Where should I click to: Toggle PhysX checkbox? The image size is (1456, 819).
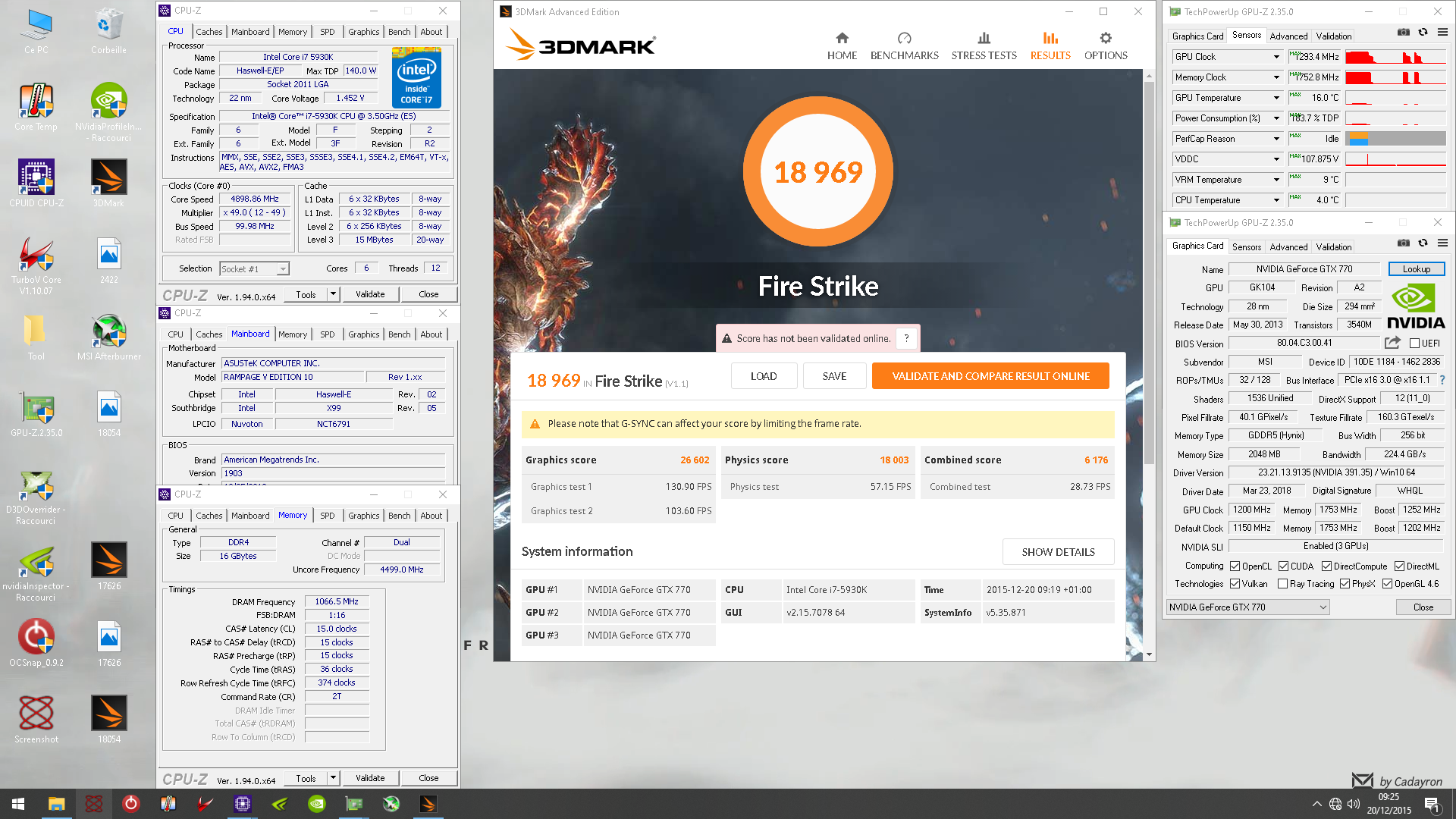coord(1345,584)
